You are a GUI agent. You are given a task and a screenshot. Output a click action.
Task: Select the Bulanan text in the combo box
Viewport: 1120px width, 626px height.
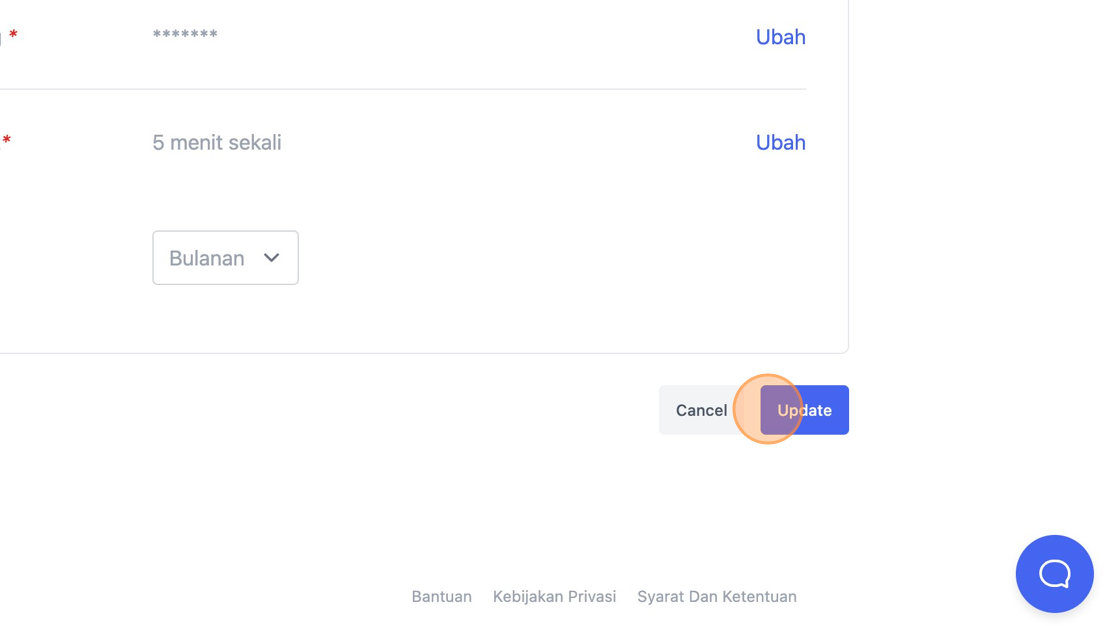pos(206,258)
